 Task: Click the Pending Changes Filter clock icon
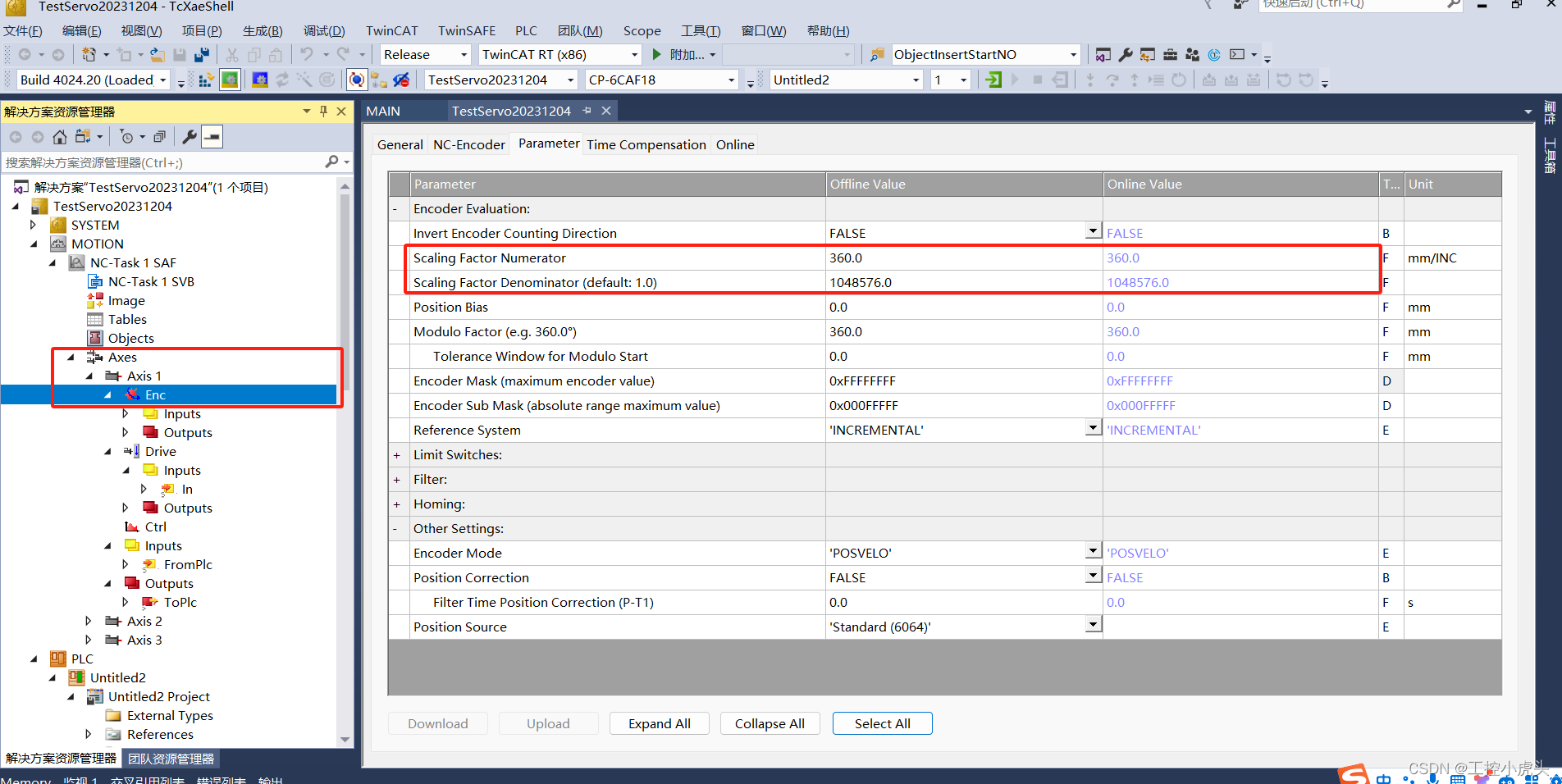126,137
